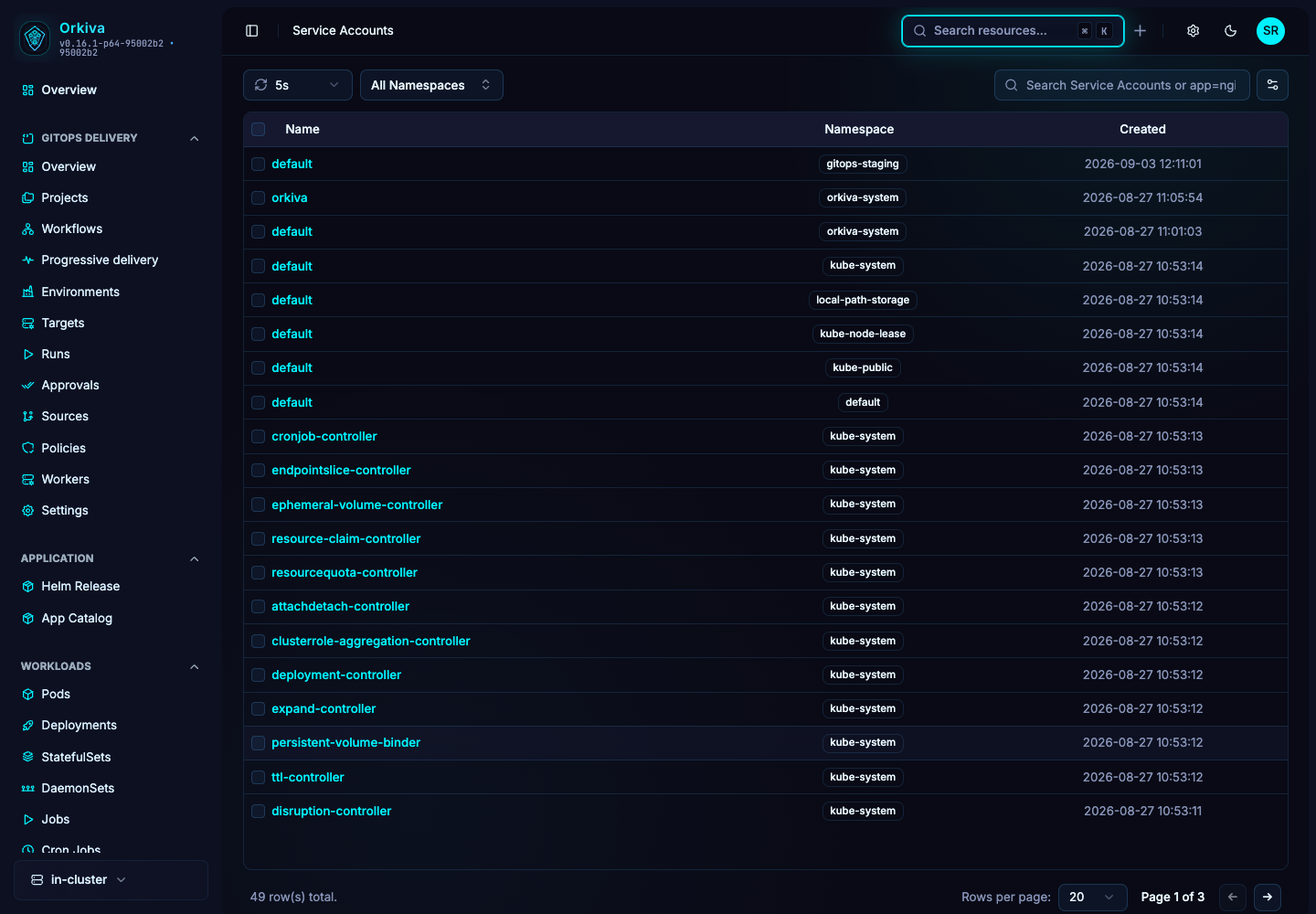Viewport: 1316px width, 914px height.
Task: Collapse the Application section
Action: click(x=194, y=558)
